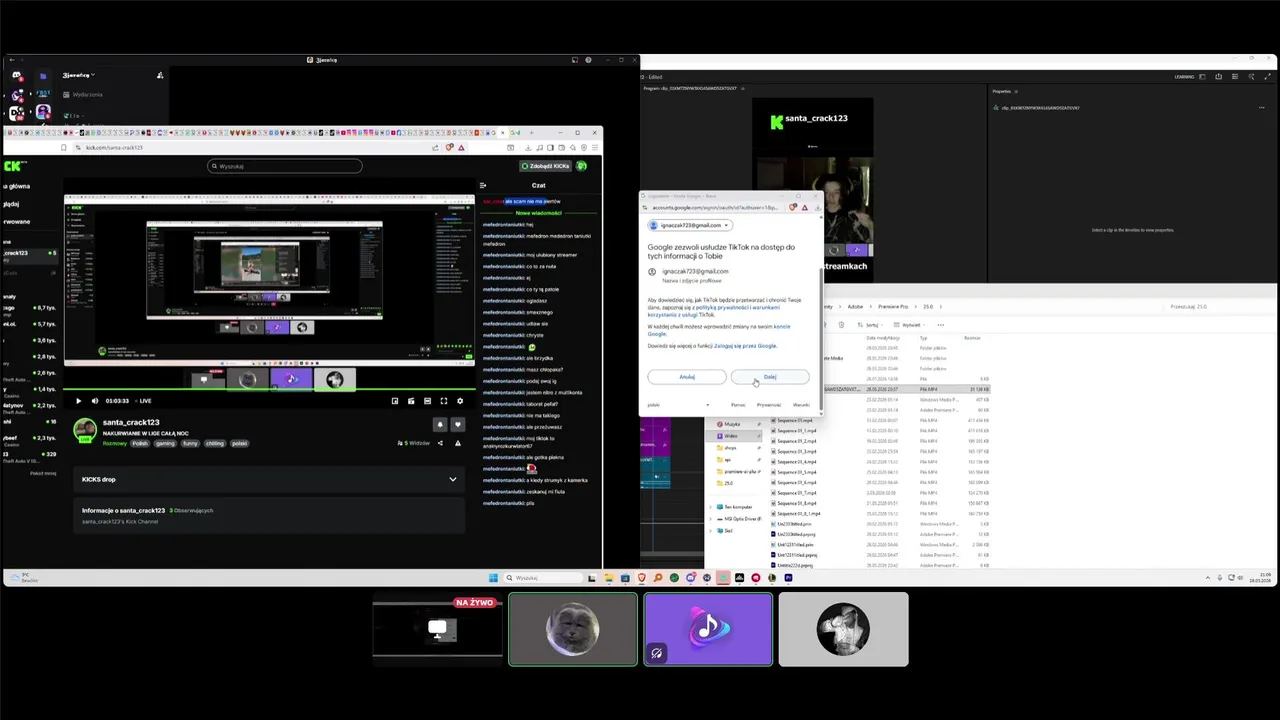
Task: Click Premiere Pro breadcrumb in Explorer
Action: click(893, 307)
